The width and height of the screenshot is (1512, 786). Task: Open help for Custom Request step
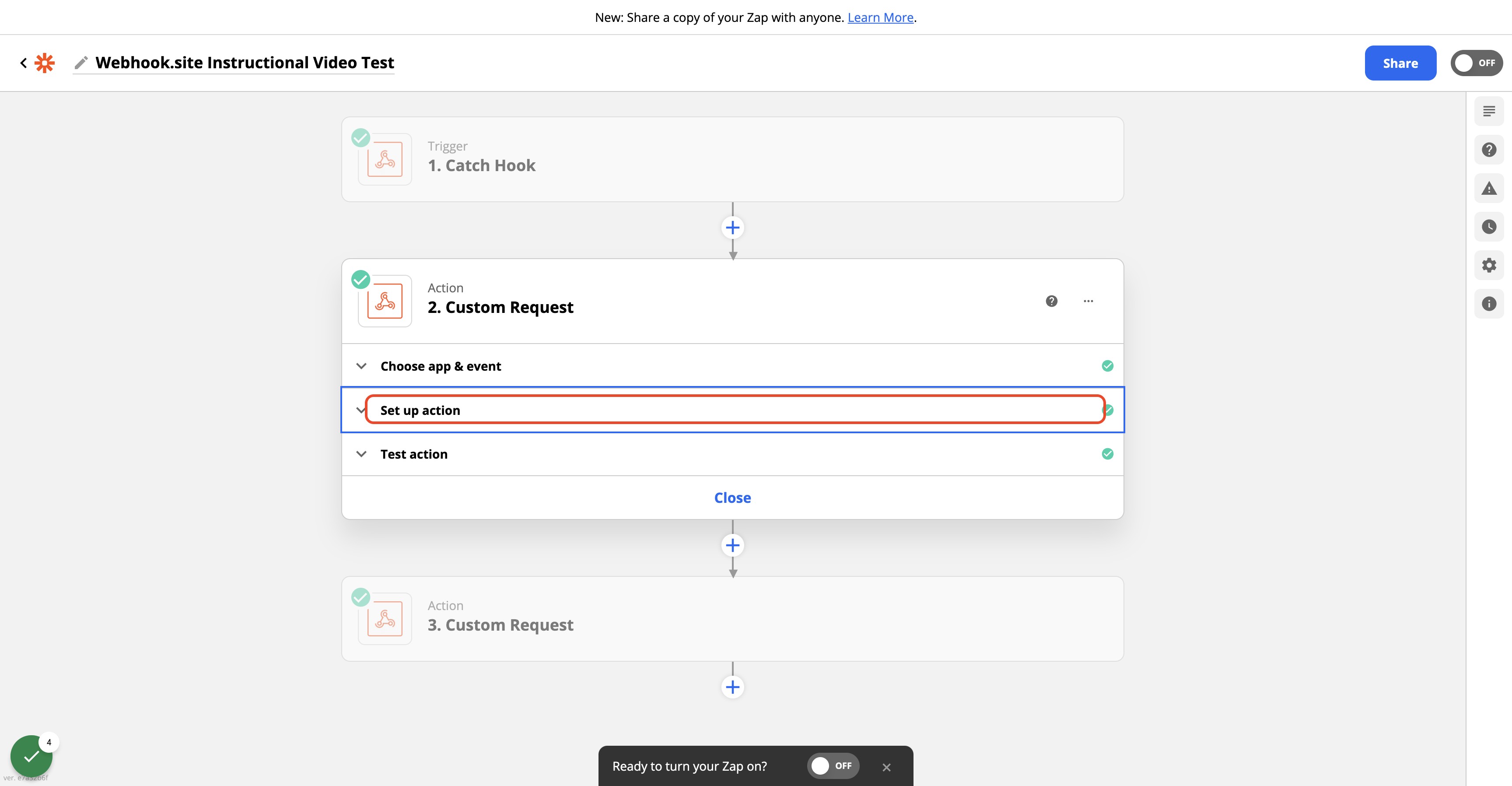point(1051,301)
